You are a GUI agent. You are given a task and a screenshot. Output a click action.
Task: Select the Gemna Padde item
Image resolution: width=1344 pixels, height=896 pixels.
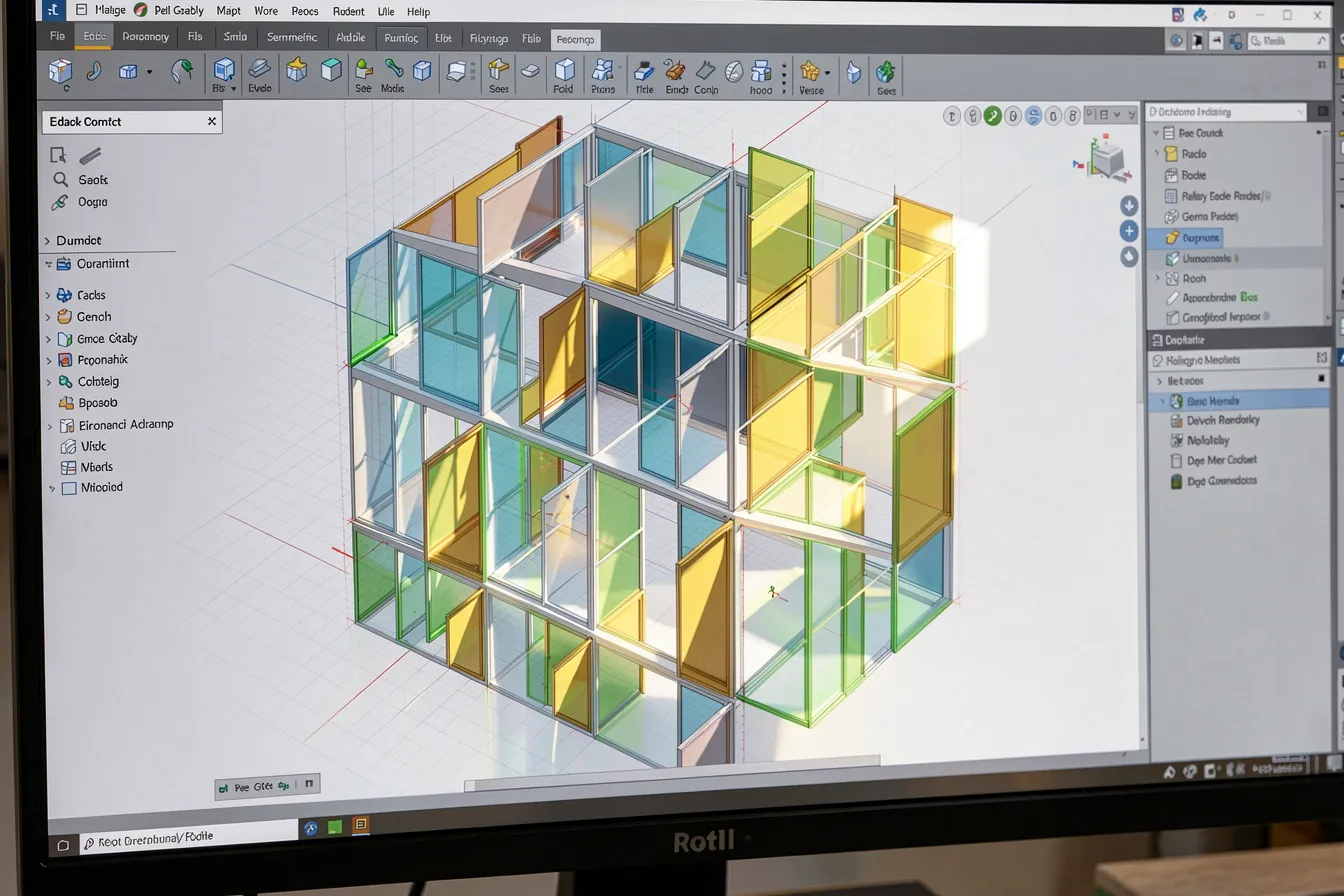(1202, 217)
